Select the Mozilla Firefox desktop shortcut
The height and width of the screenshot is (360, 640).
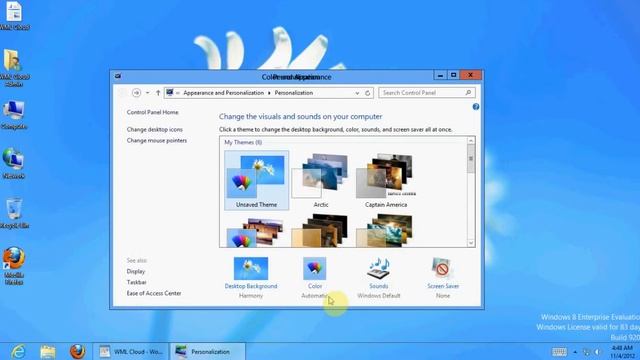(x=14, y=266)
